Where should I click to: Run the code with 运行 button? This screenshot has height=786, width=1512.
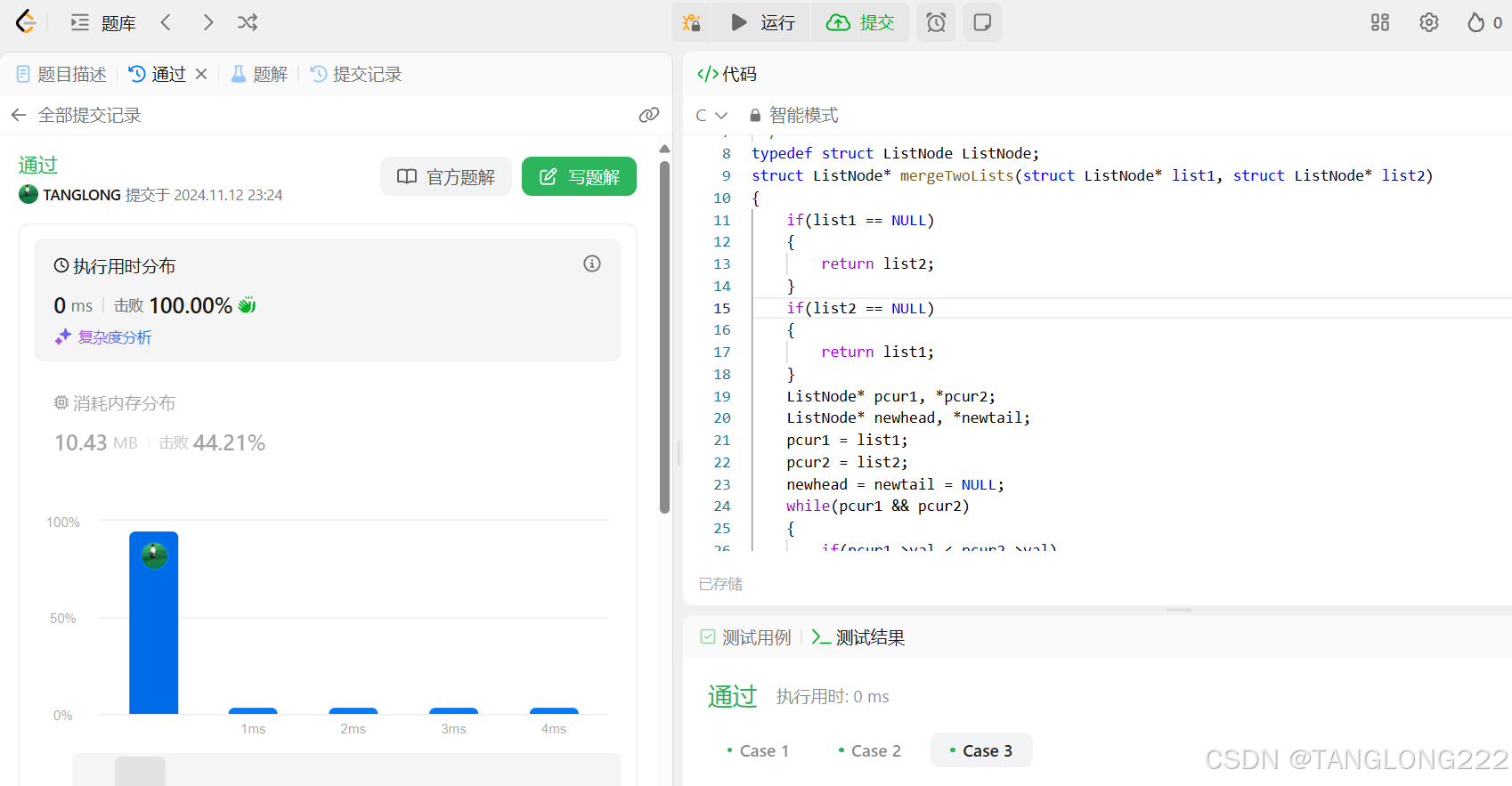tap(763, 22)
